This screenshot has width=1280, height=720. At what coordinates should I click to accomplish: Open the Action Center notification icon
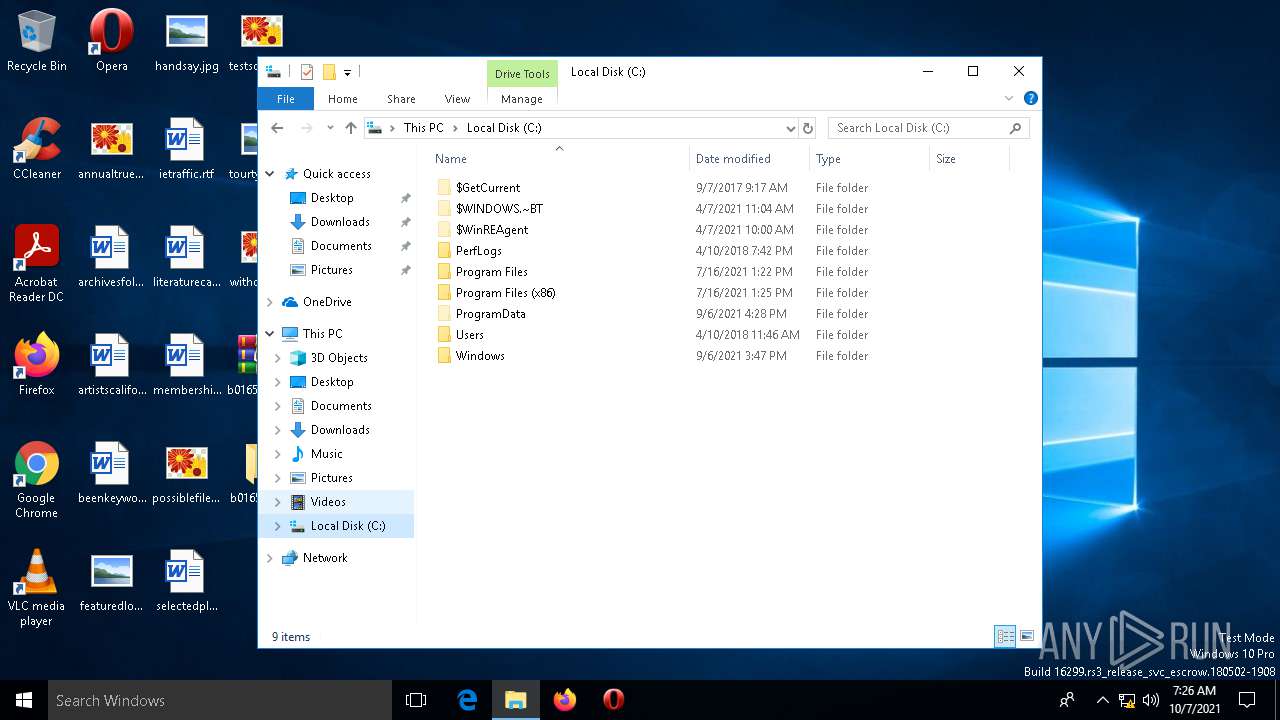[1247, 700]
